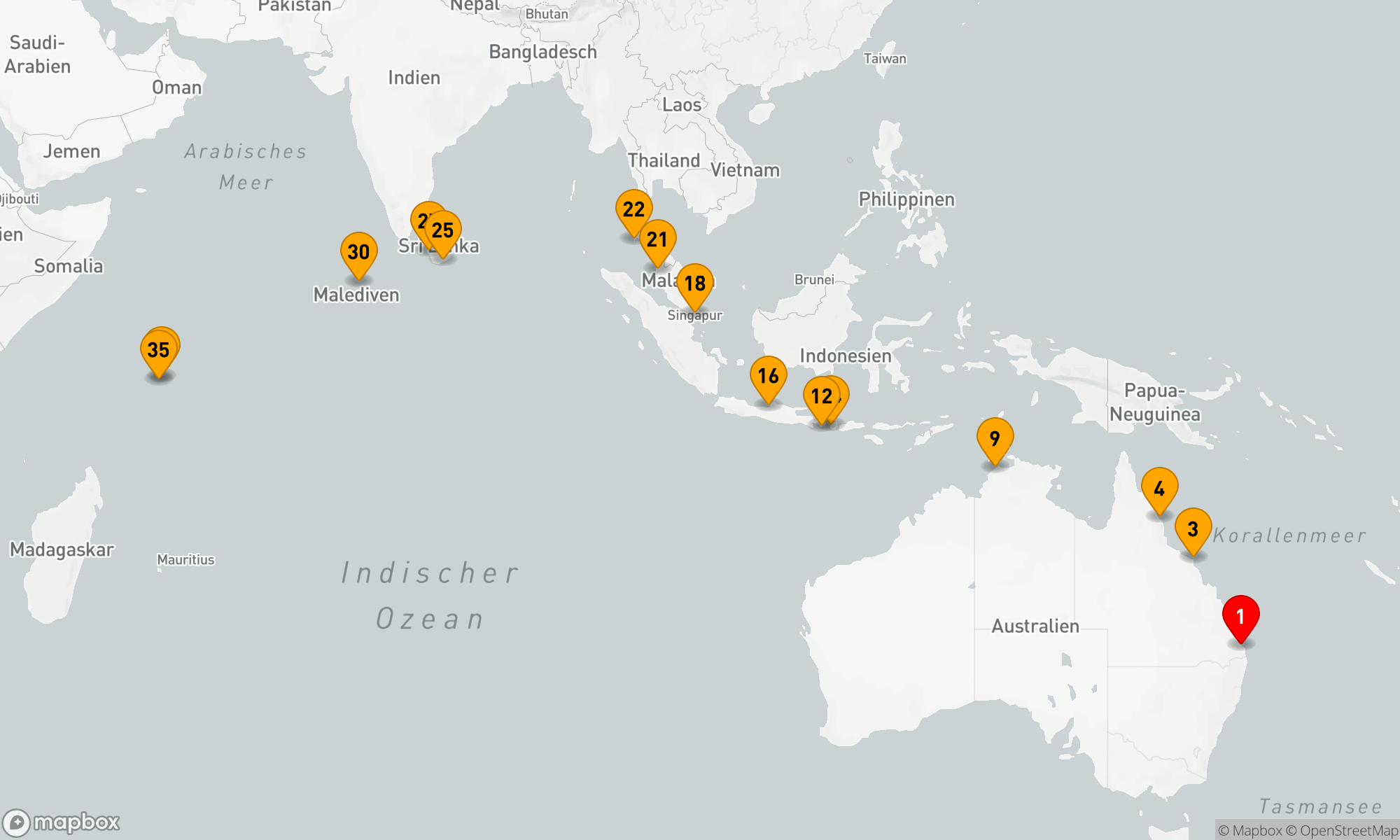
Task: Select map marker number 4
Action: pyautogui.click(x=1159, y=489)
